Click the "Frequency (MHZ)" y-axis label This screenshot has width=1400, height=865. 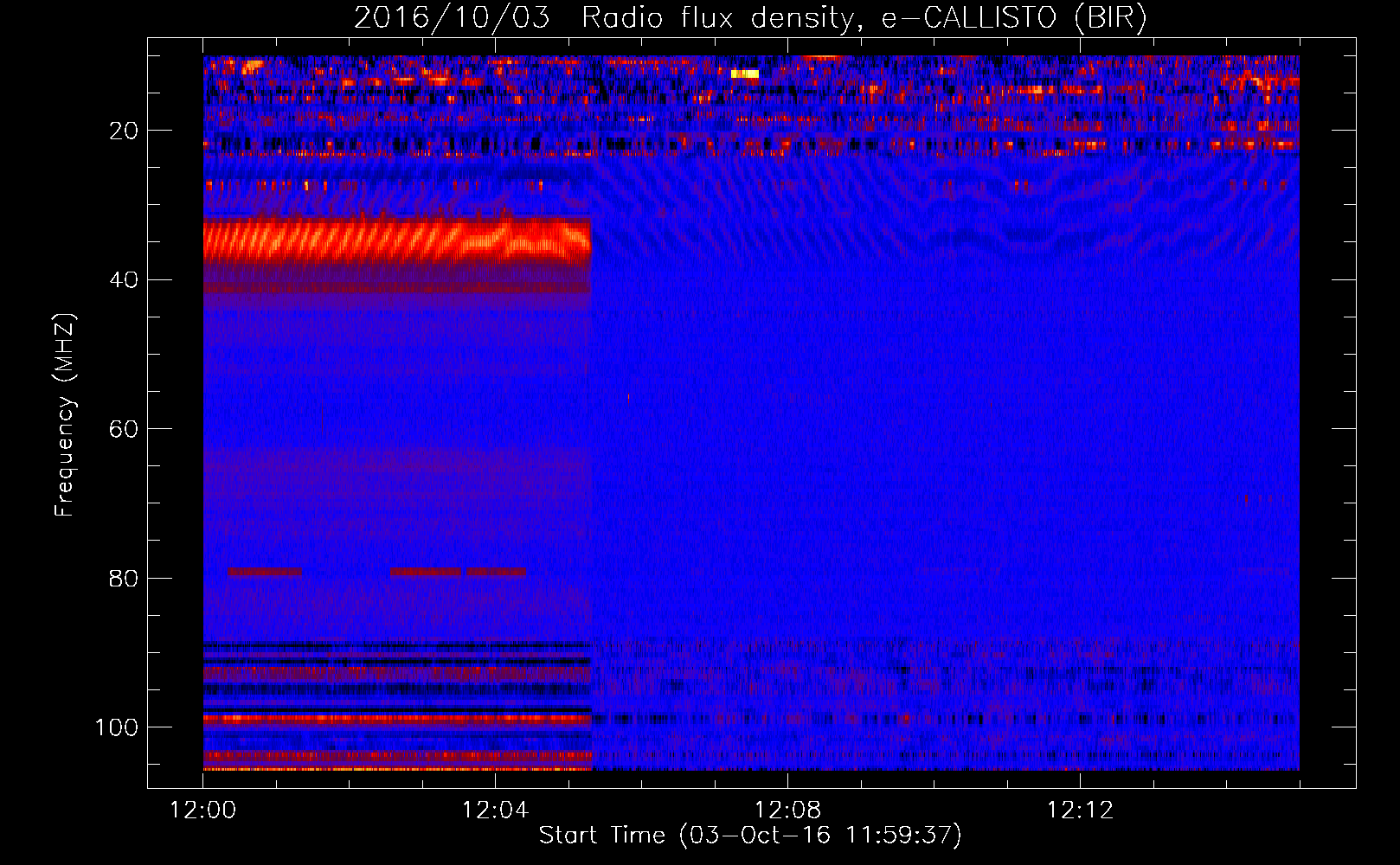(65, 414)
